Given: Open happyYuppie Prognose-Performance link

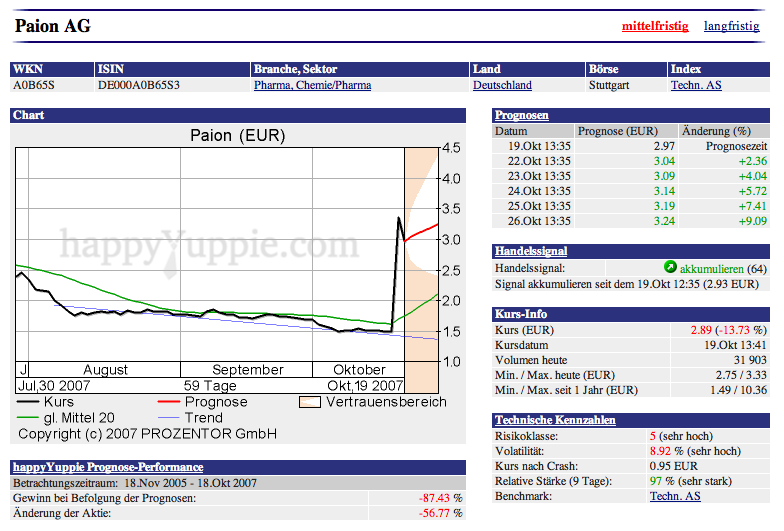Looking at the screenshot, I should 108,467.
